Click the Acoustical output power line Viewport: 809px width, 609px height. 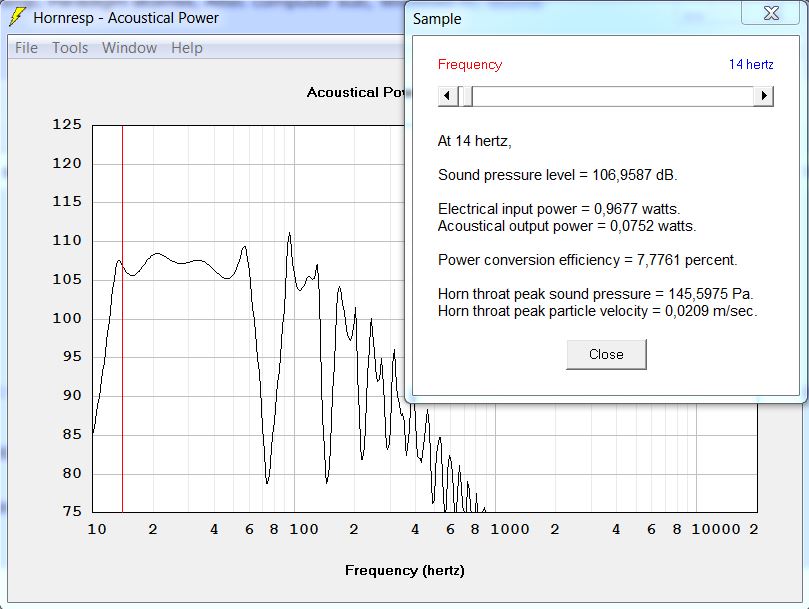pos(567,226)
